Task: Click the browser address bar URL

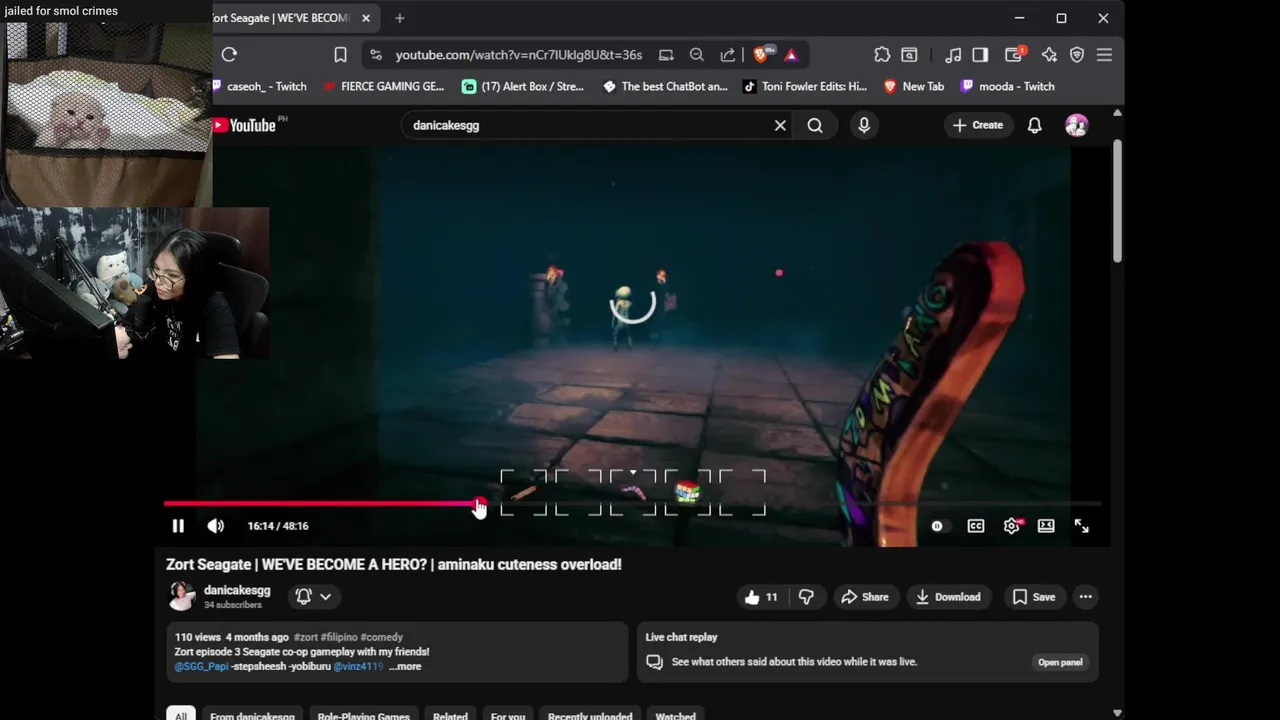Action: pos(519,55)
